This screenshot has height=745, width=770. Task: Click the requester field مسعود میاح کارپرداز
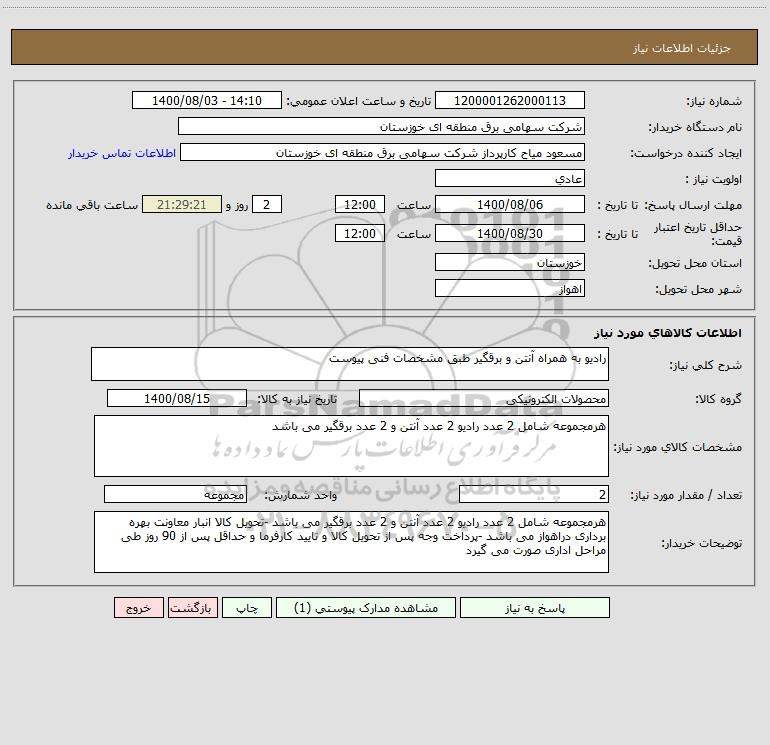(x=383, y=152)
